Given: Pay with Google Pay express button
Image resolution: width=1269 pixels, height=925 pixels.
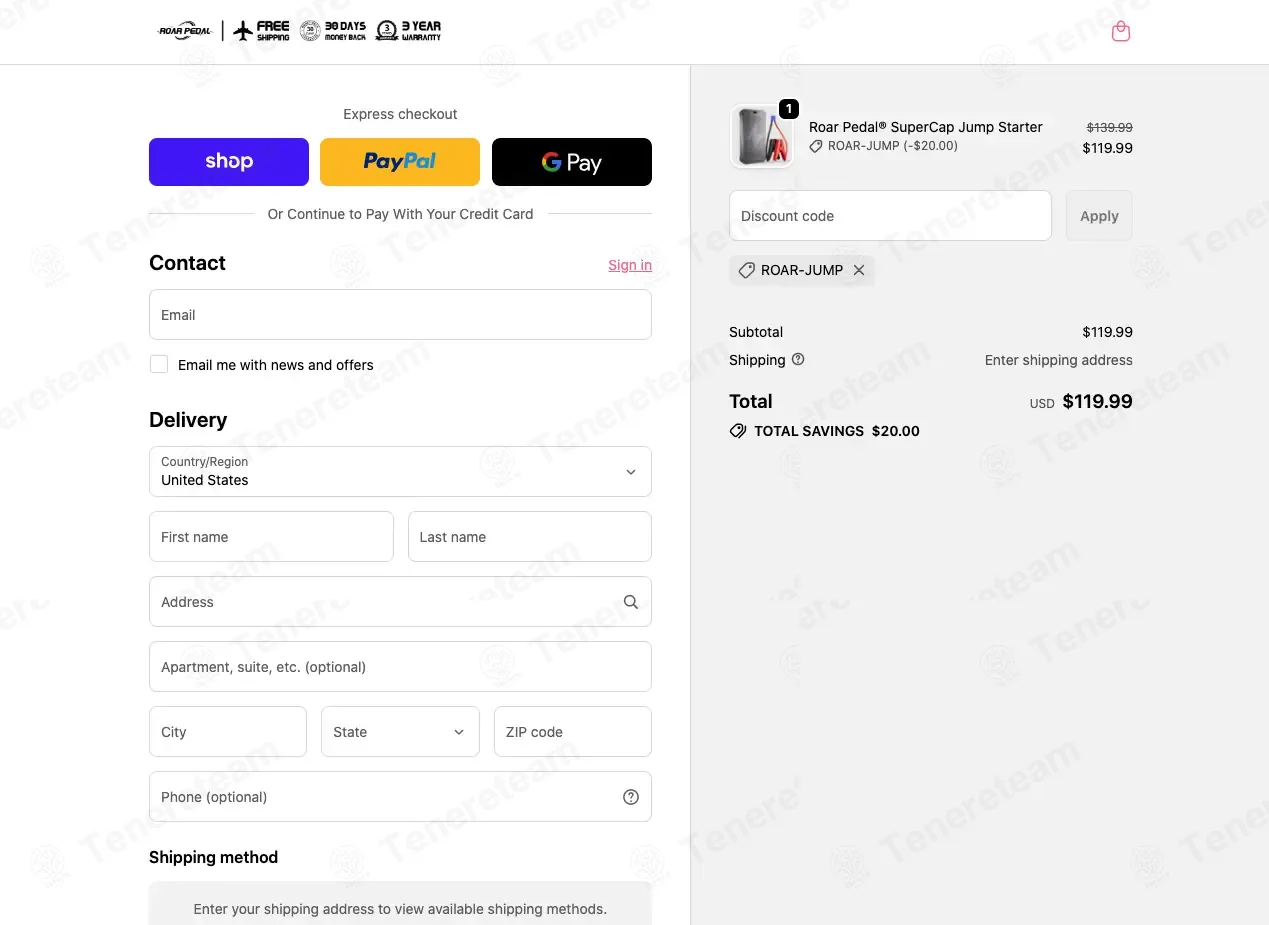Looking at the screenshot, I should pyautogui.click(x=572, y=162).
